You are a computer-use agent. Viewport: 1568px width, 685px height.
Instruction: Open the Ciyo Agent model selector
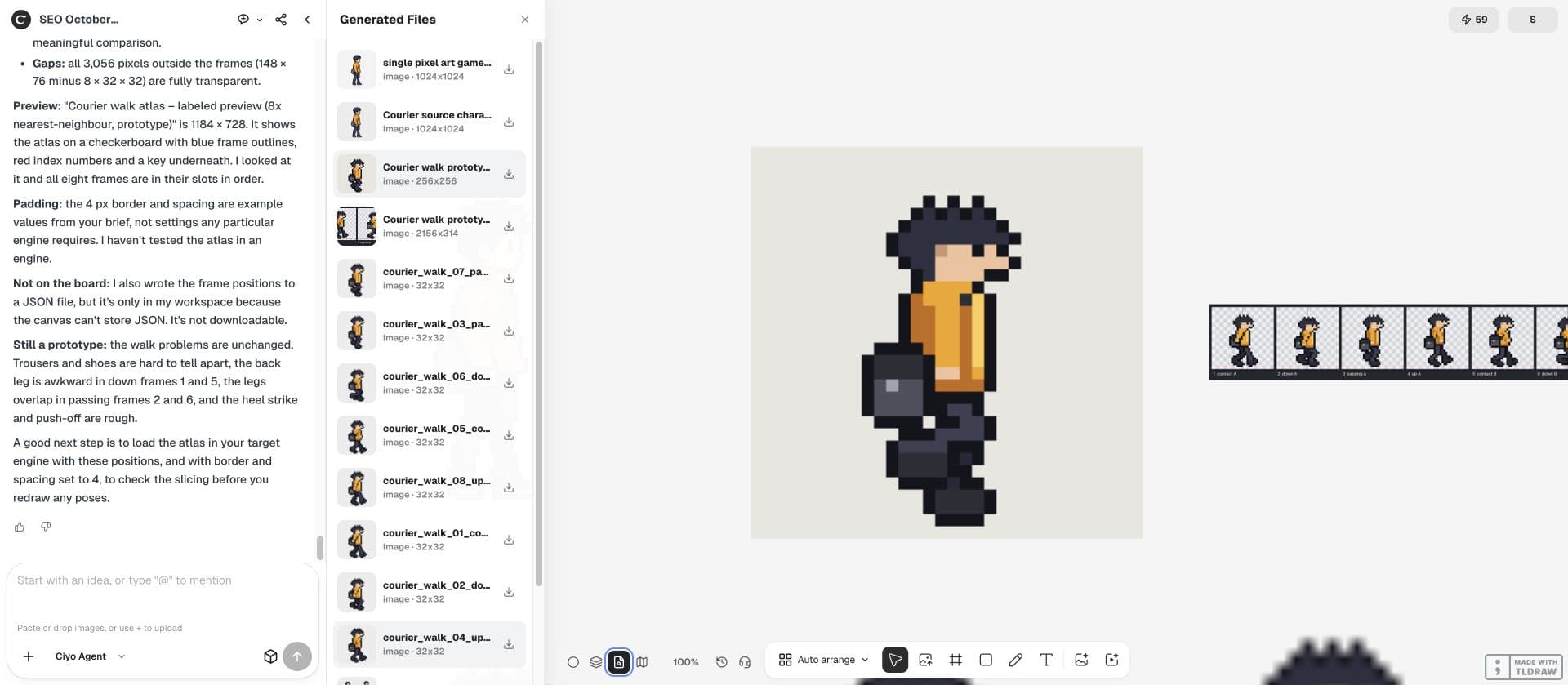pyautogui.click(x=90, y=656)
